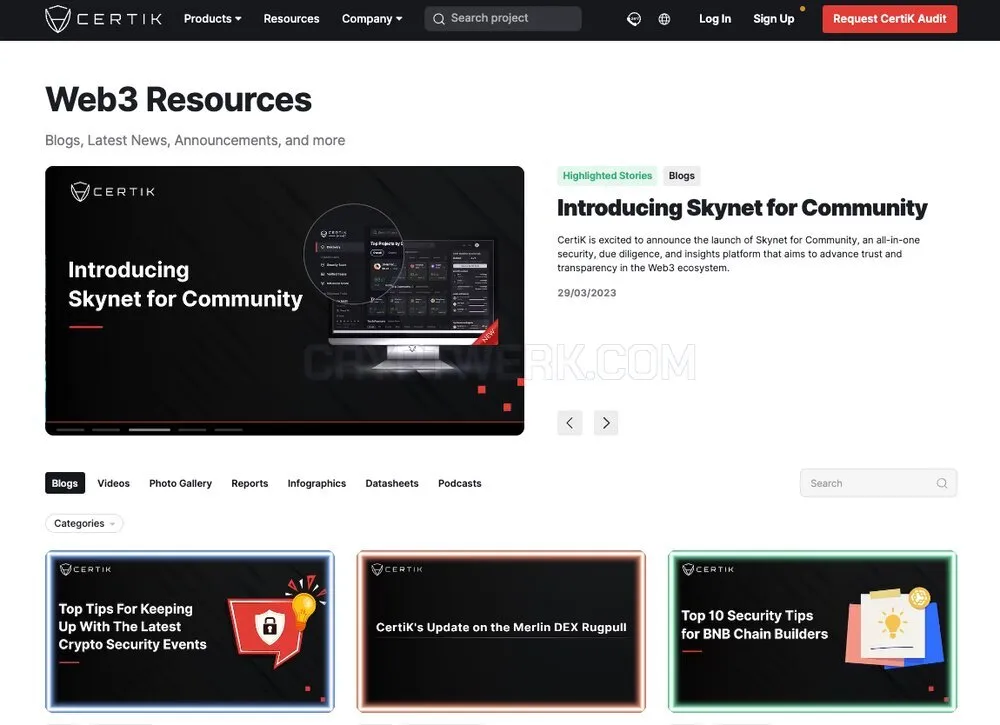Select the active third carousel indicator
Image resolution: width=1000 pixels, height=725 pixels.
pyautogui.click(x=149, y=430)
